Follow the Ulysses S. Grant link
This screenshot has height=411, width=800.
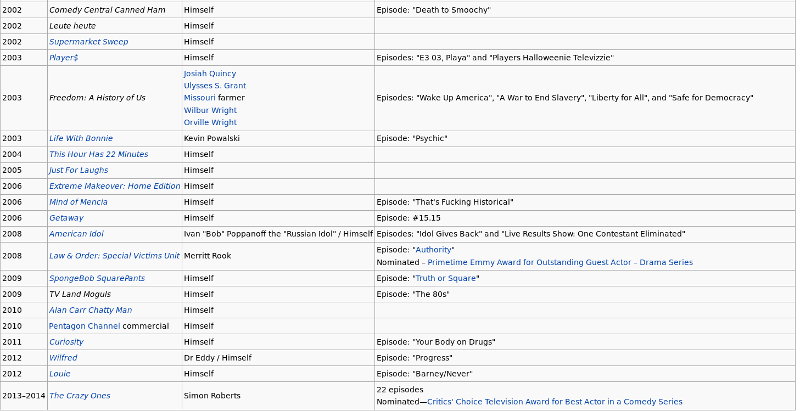(x=215, y=86)
